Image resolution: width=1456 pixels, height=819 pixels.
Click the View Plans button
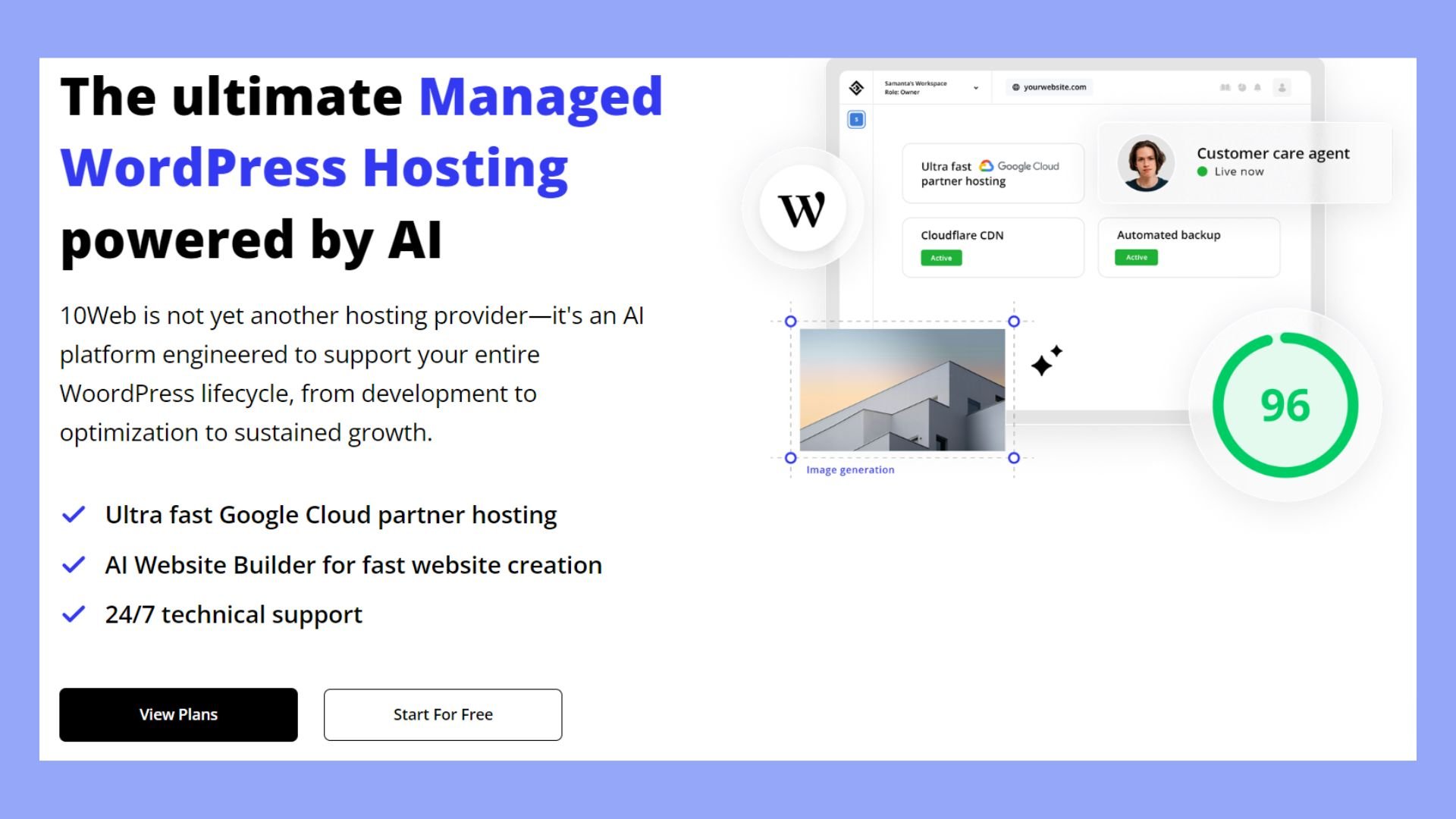[178, 714]
